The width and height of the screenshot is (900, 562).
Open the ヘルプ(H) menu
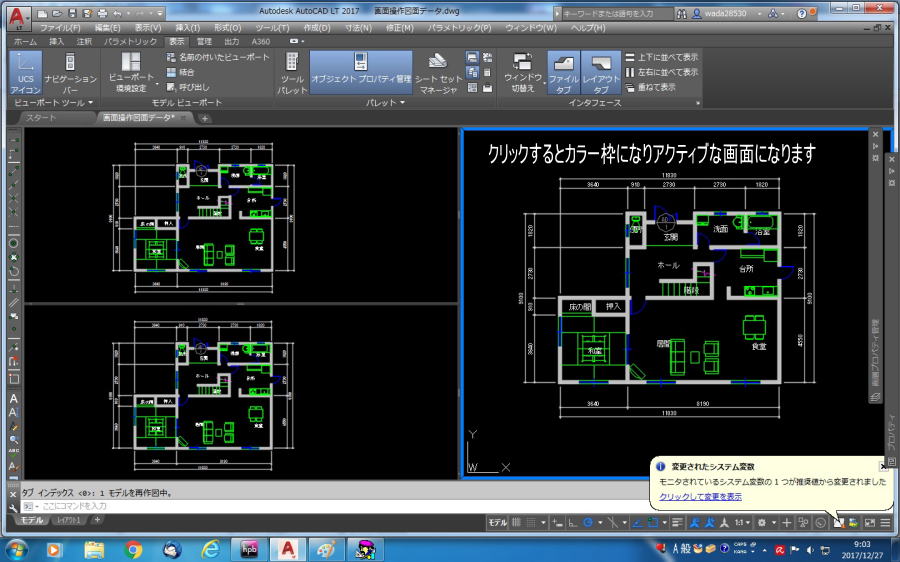coord(588,28)
